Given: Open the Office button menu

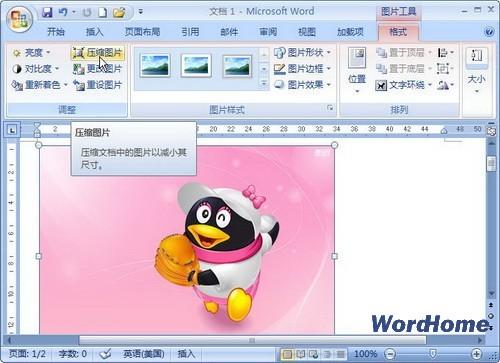Looking at the screenshot, I should [20, 18].
